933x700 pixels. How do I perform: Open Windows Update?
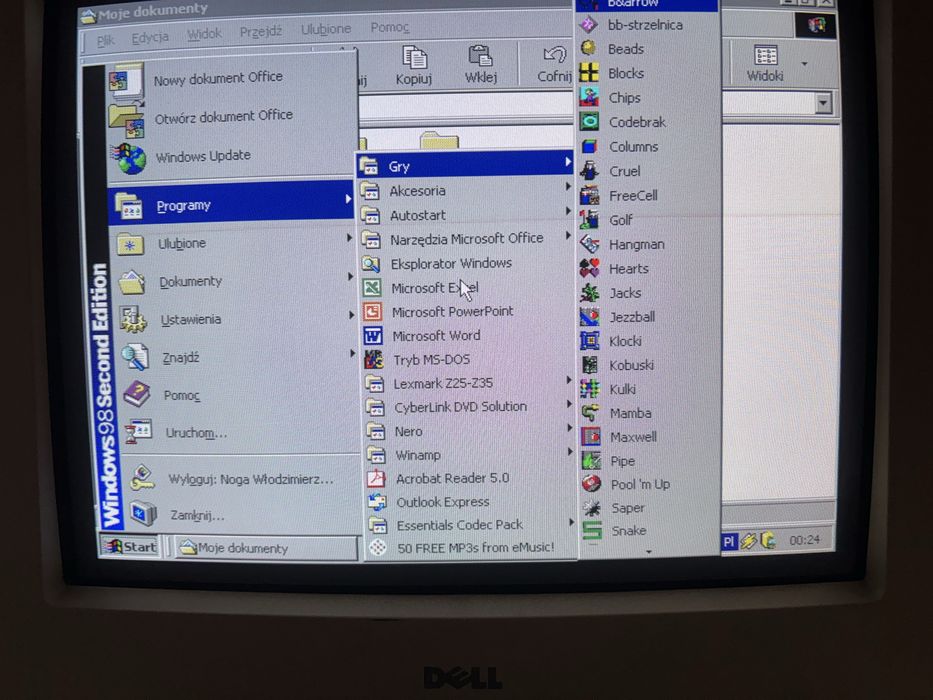click(x=231, y=157)
